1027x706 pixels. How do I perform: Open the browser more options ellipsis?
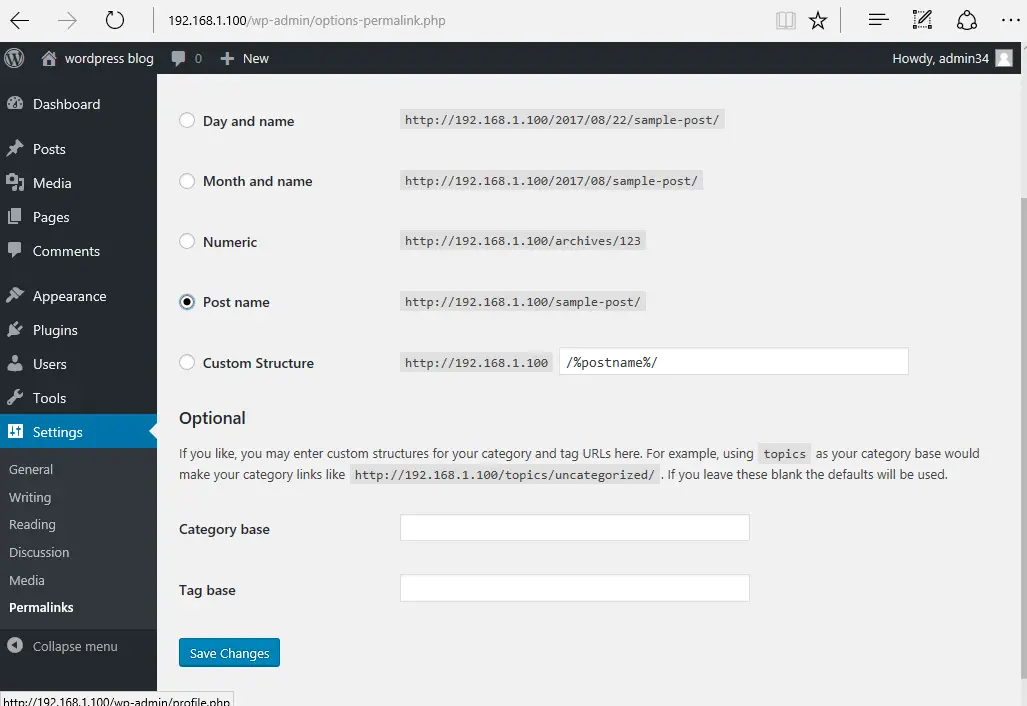point(1011,20)
